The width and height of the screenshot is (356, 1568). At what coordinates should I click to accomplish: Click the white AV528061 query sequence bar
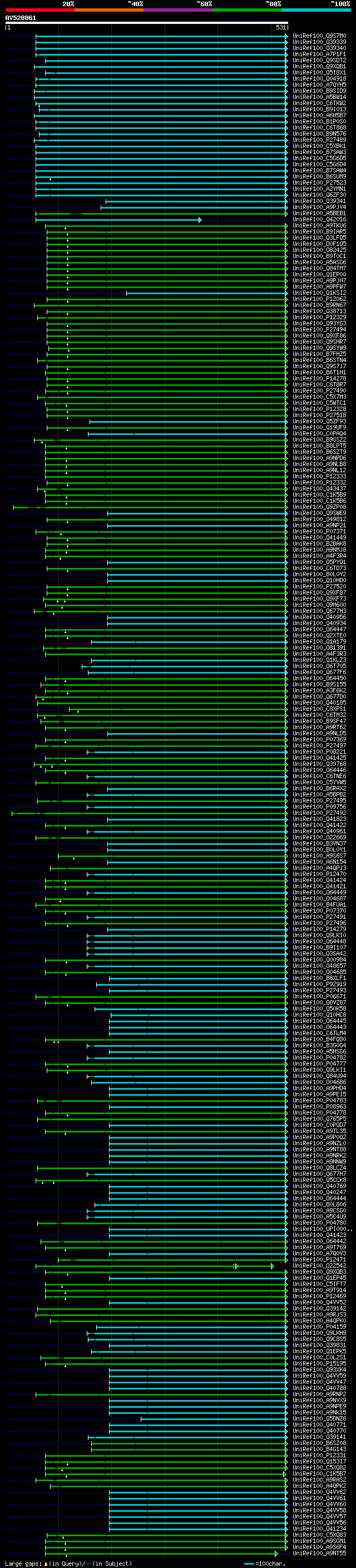[x=146, y=22]
